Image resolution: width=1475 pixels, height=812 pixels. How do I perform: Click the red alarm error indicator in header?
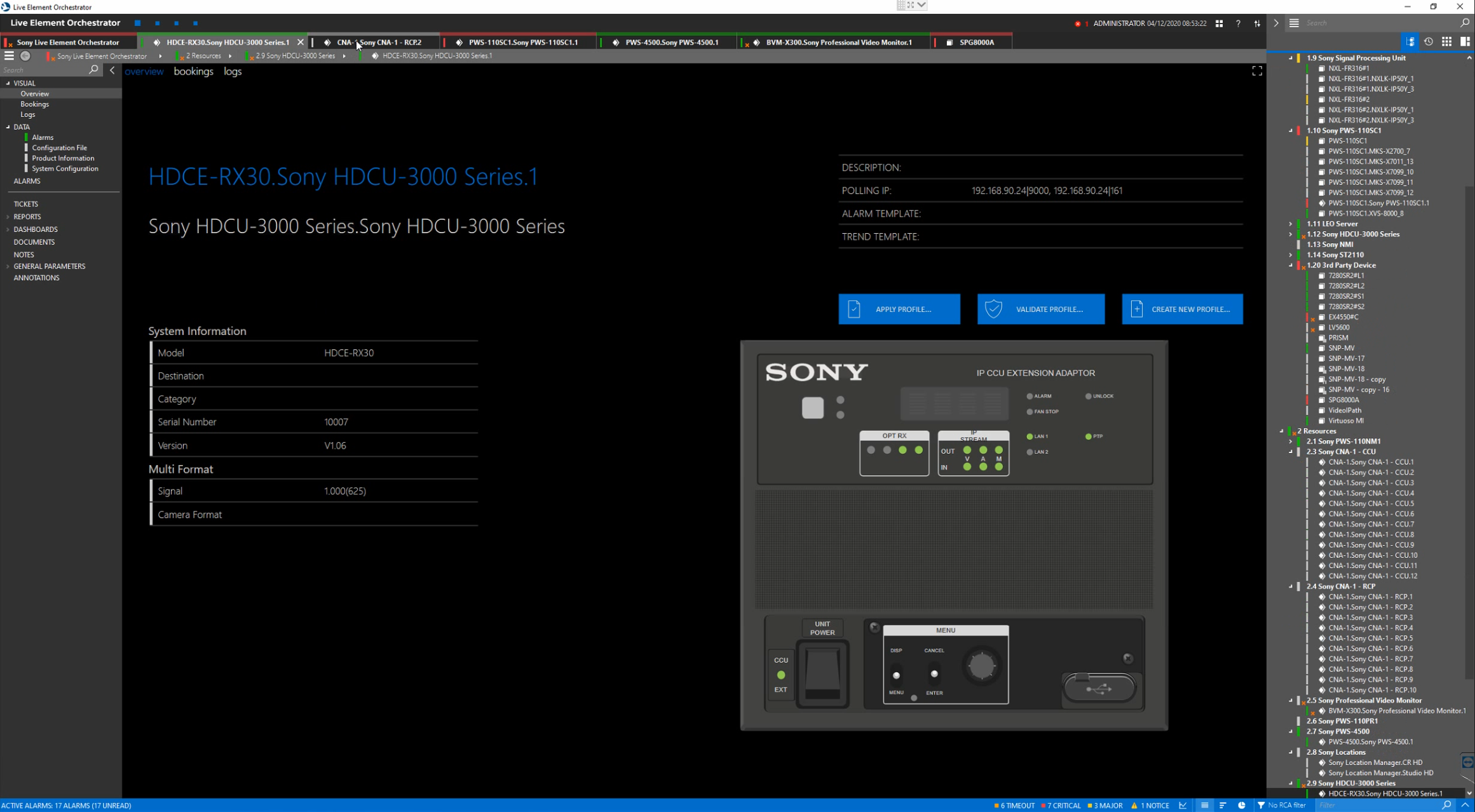point(1078,24)
